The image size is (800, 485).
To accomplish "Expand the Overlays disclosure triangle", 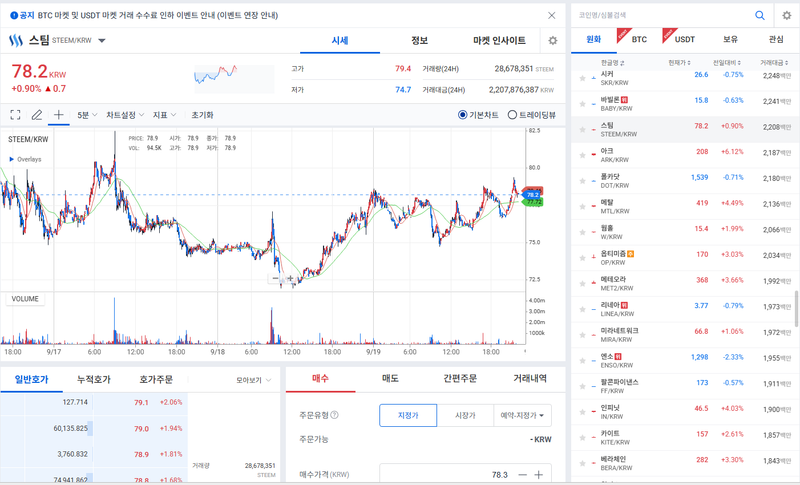I will click(12, 159).
